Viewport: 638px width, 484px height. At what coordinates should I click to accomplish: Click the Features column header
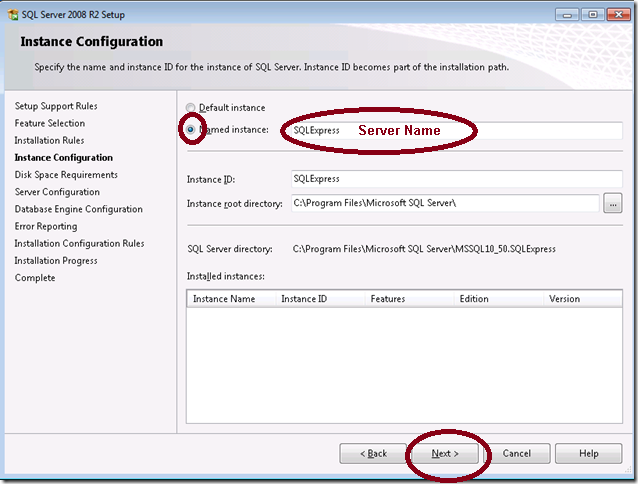coord(409,299)
